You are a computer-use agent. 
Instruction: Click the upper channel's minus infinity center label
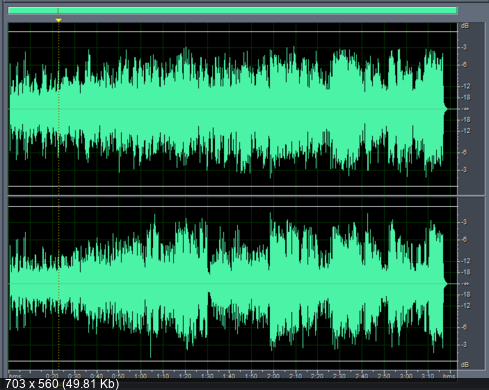(466, 109)
